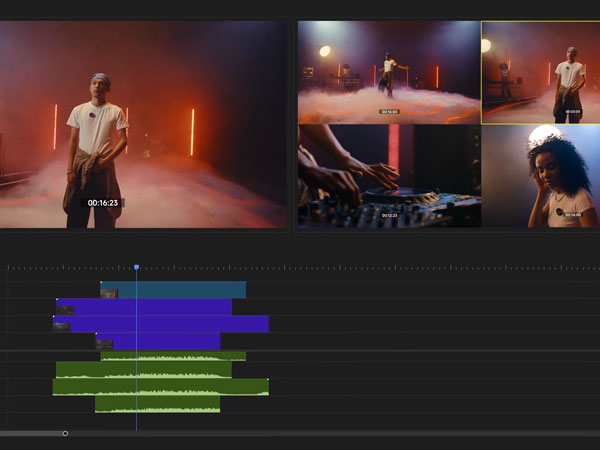Select the longest purple video clip
This screenshot has width=600, height=450.
(161, 324)
